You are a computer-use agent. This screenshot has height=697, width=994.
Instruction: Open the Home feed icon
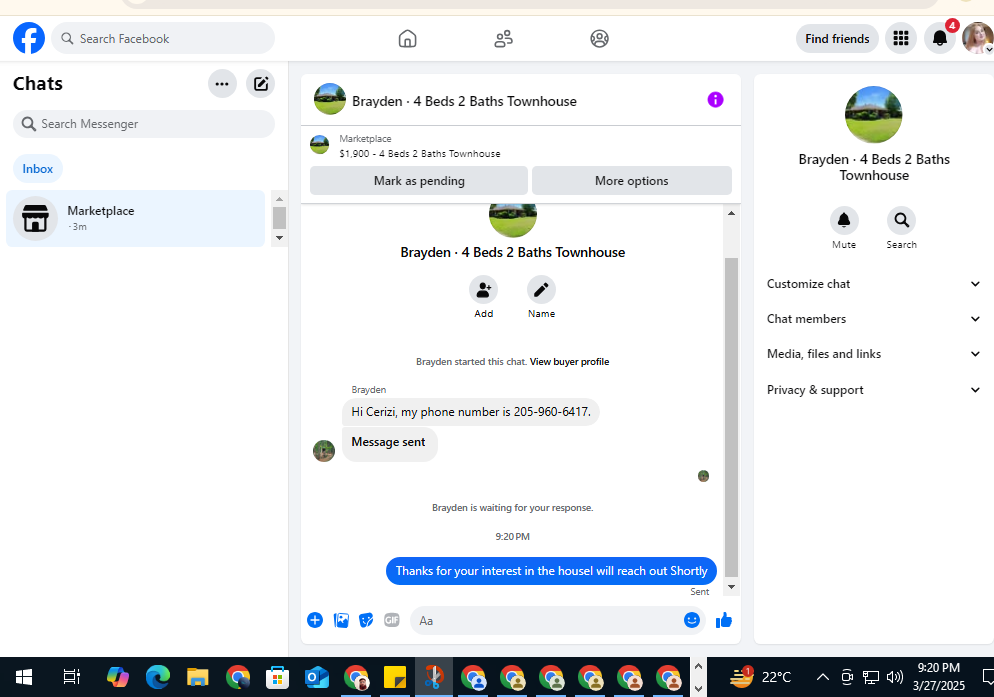[x=407, y=39]
